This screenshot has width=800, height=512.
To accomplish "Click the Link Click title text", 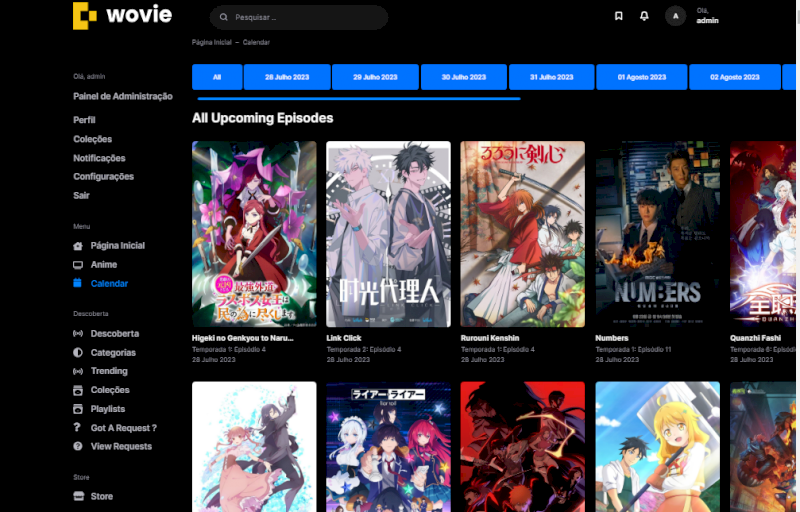I will [x=344, y=338].
